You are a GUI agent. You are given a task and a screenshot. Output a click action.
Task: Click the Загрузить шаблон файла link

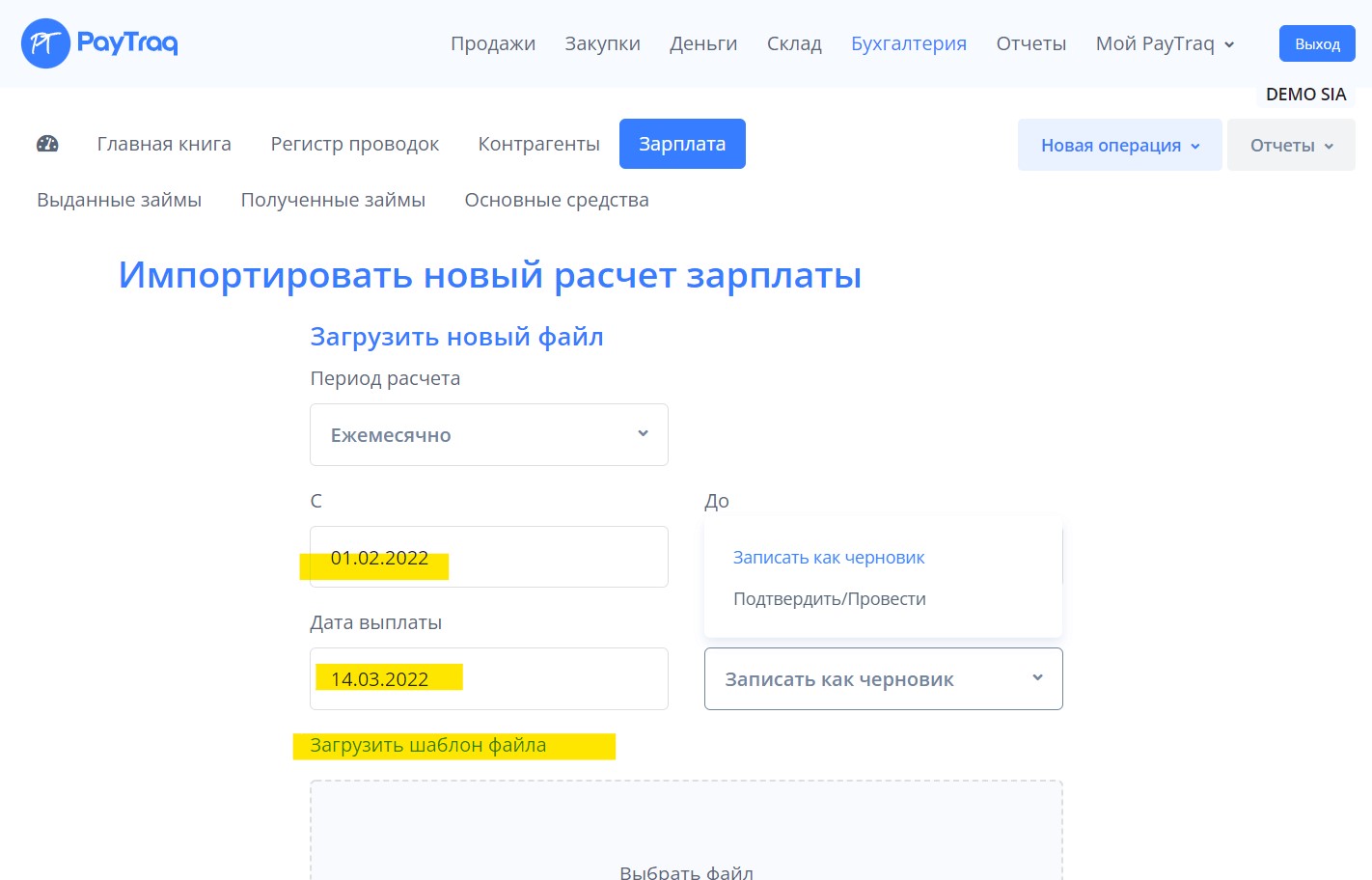[x=428, y=745]
